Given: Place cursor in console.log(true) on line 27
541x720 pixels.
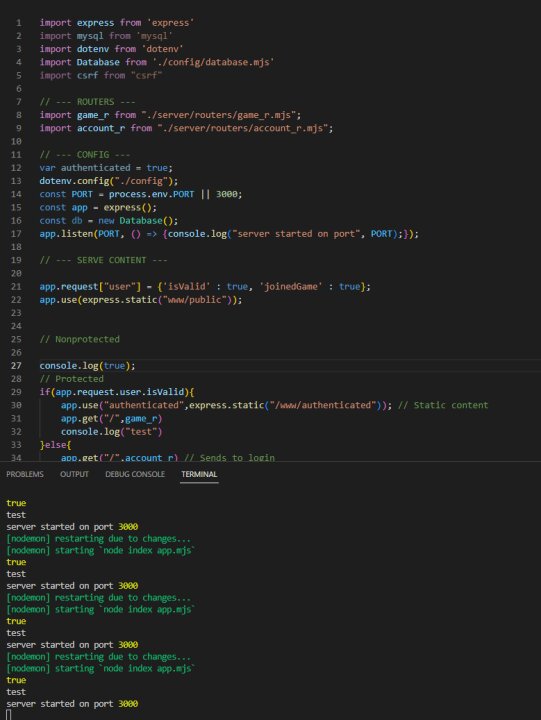Looking at the screenshot, I should tap(87, 366).
